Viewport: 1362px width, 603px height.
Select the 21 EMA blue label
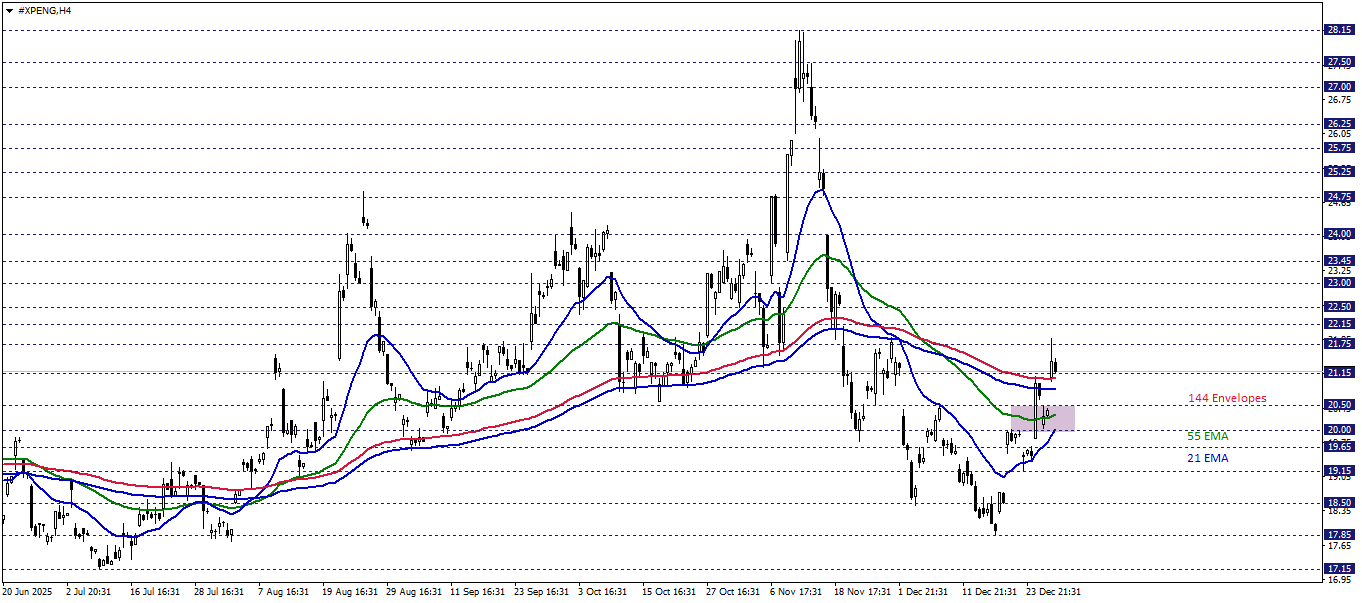[1207, 458]
